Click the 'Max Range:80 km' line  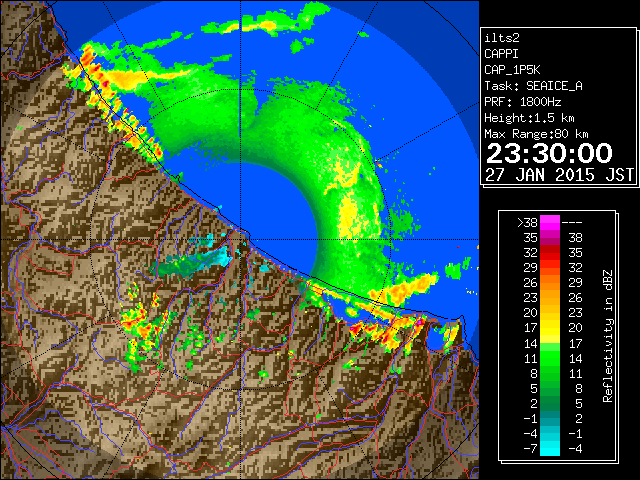[x=536, y=134]
